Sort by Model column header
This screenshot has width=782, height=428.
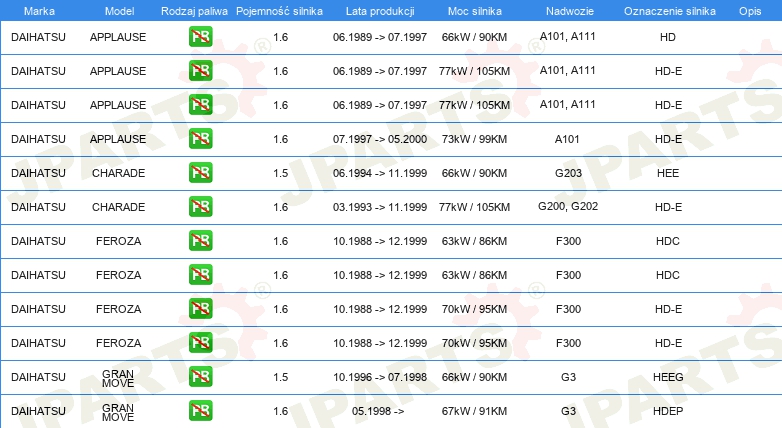(119, 11)
